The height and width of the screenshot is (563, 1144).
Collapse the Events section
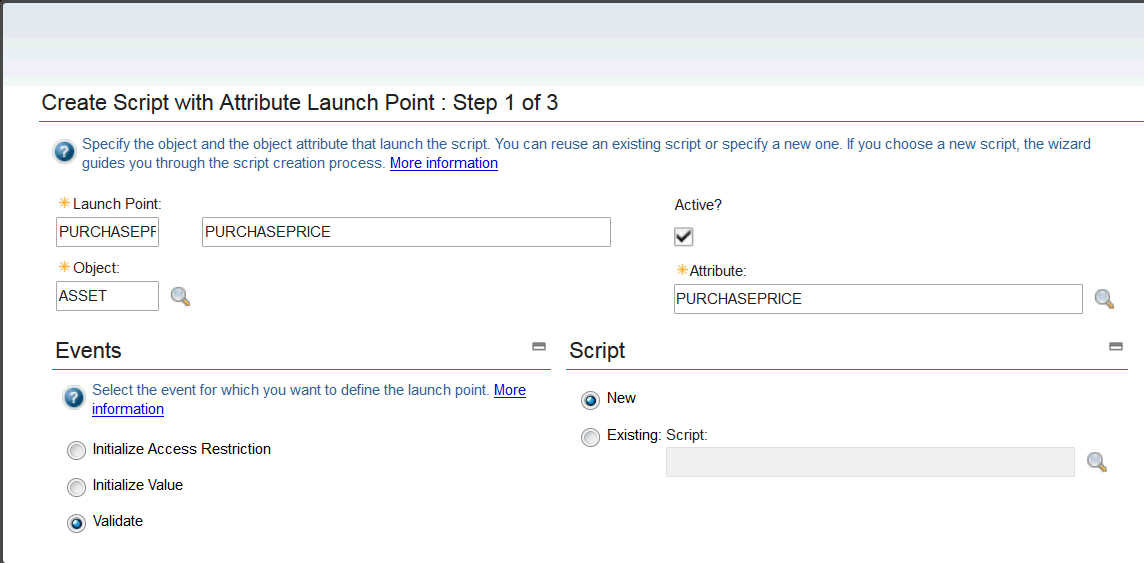pyautogui.click(x=539, y=346)
